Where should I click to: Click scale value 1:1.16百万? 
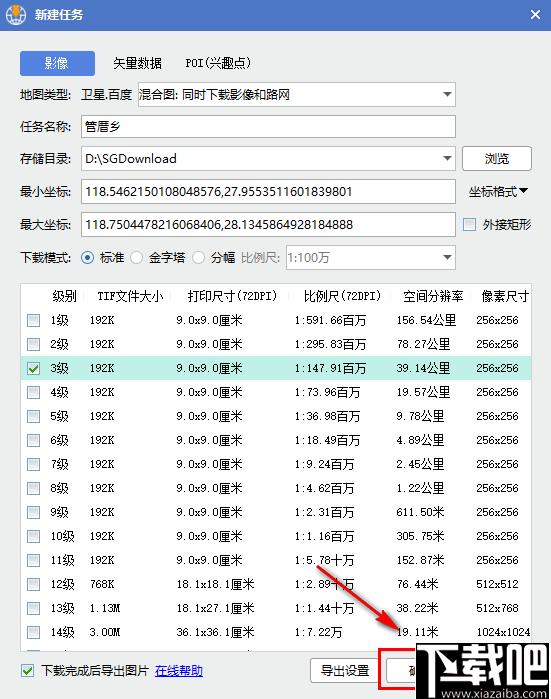coord(324,536)
